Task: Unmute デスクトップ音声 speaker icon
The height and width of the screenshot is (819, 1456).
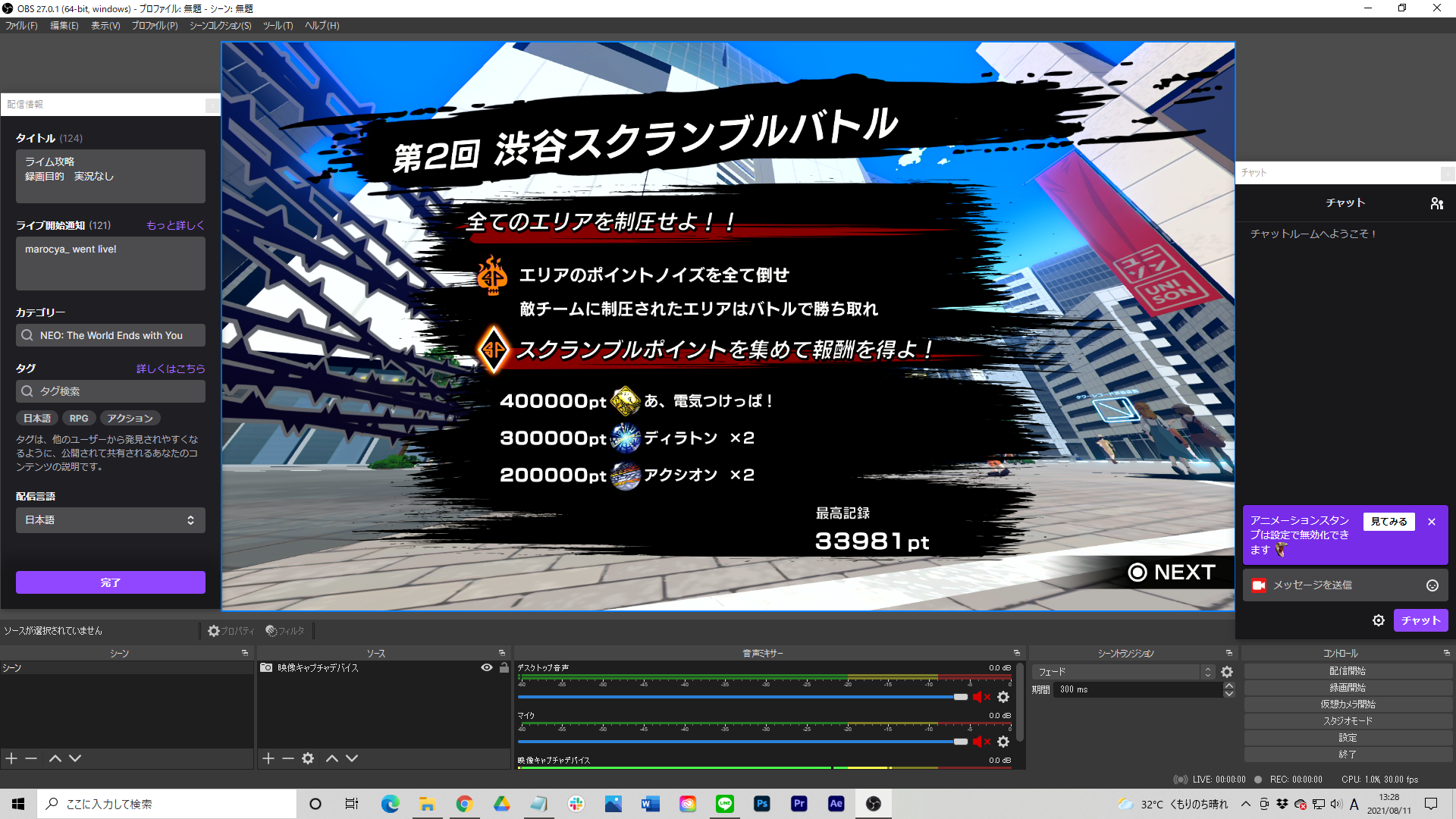Action: (x=981, y=697)
